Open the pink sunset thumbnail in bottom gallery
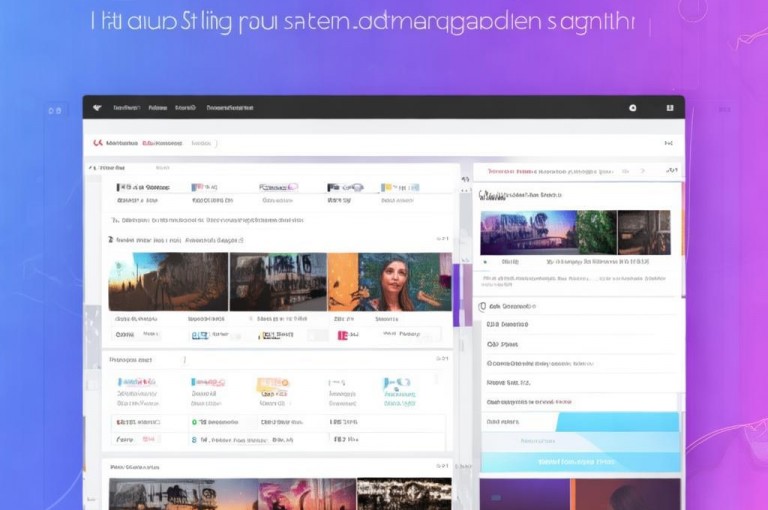Screen dimensions: 768x510 pos(308,494)
